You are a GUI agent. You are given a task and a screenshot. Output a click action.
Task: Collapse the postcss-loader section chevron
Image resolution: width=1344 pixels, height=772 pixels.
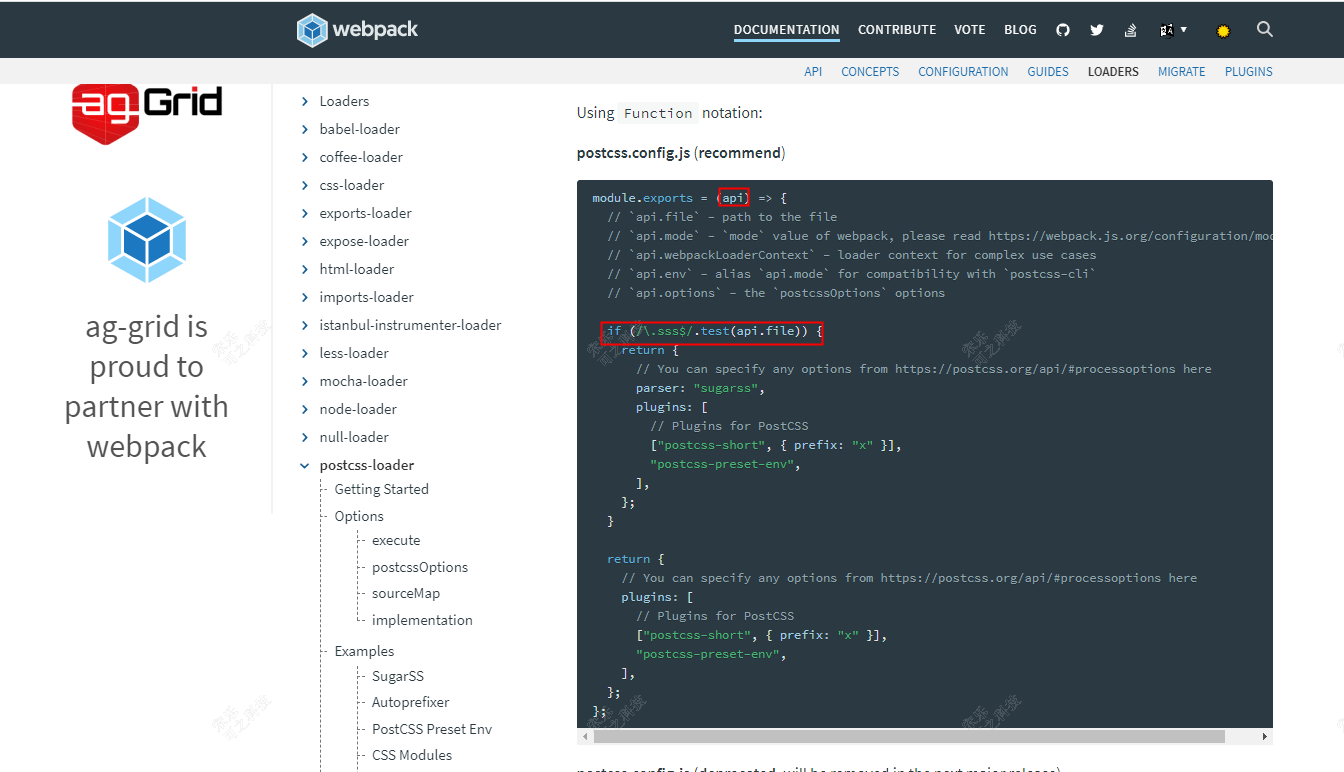click(x=305, y=464)
